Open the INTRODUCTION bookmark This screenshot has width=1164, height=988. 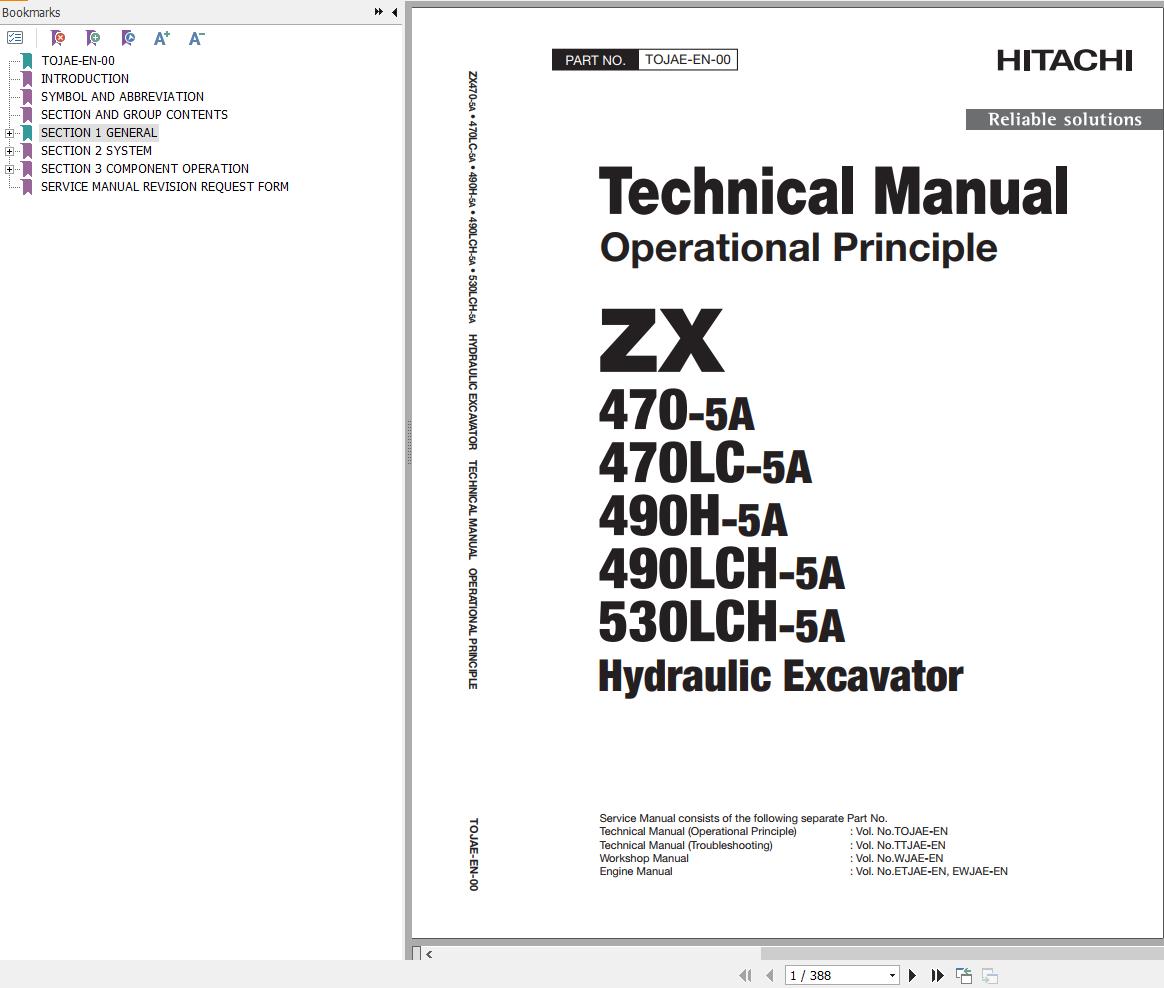[85, 79]
